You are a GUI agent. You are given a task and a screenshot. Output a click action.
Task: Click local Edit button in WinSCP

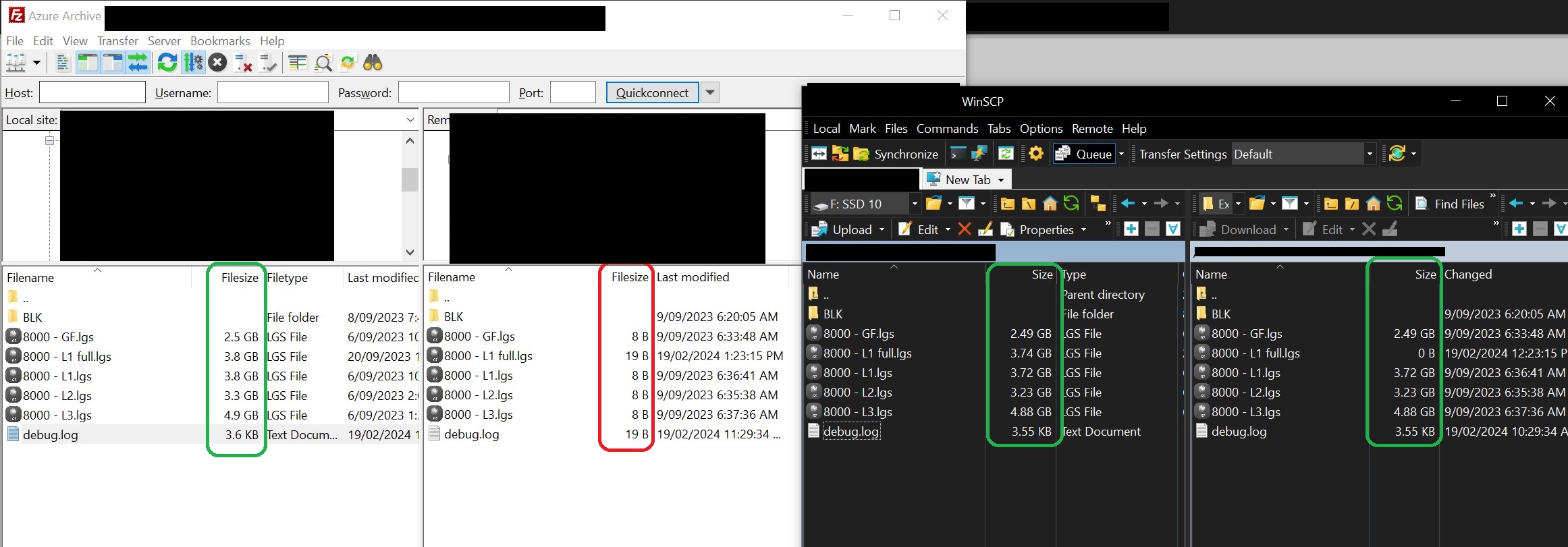pyautogui.click(x=919, y=229)
